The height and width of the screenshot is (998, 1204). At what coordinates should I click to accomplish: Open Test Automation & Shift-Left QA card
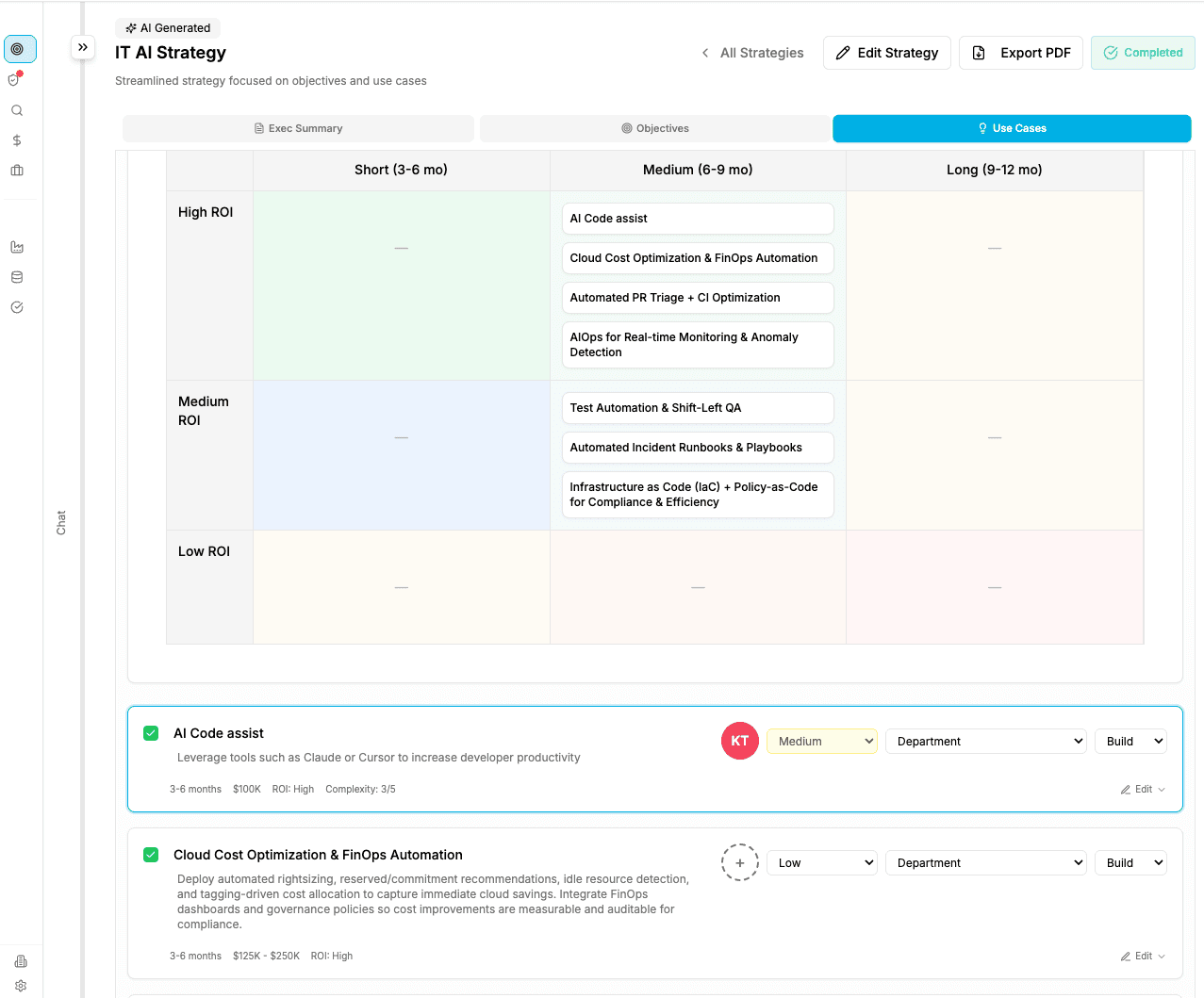click(698, 408)
